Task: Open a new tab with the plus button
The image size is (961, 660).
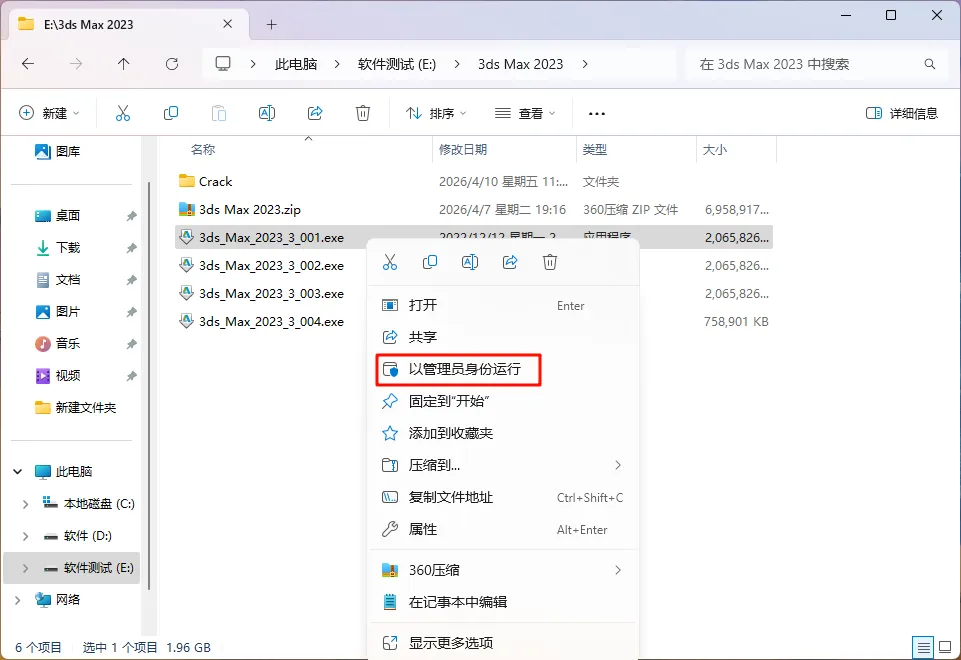Action: tap(272, 25)
